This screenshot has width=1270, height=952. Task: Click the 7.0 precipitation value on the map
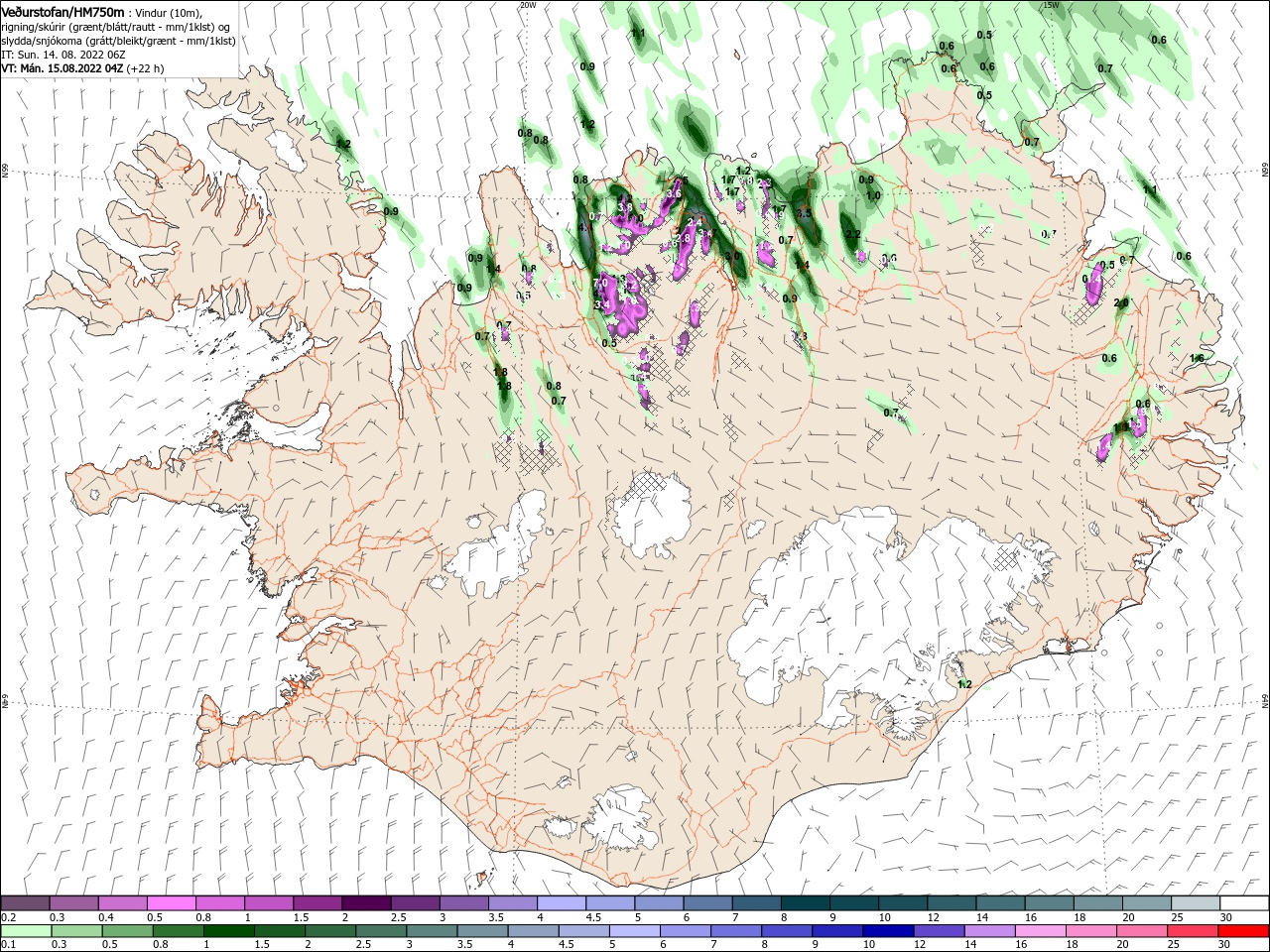click(x=599, y=283)
